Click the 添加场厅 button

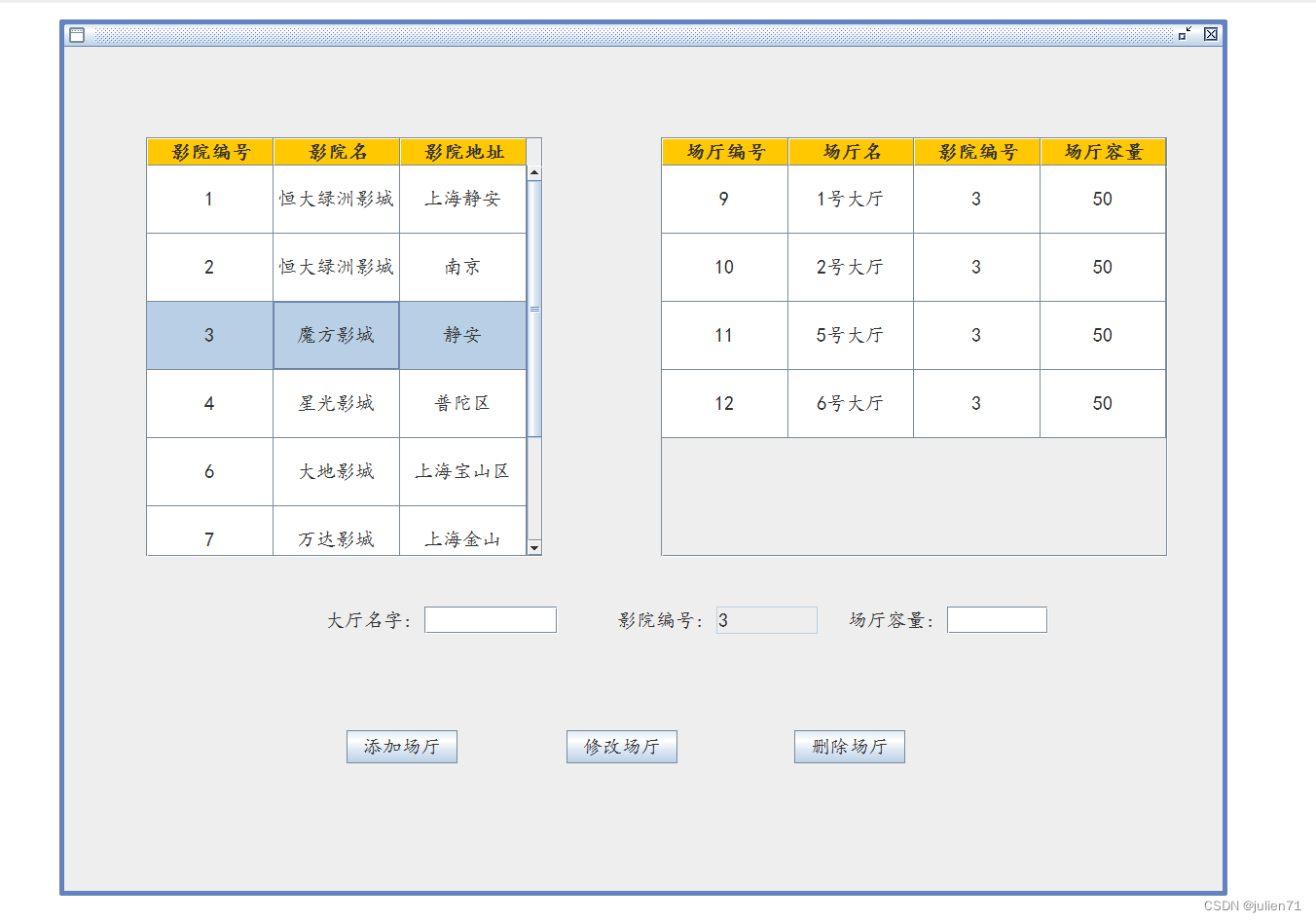402,747
